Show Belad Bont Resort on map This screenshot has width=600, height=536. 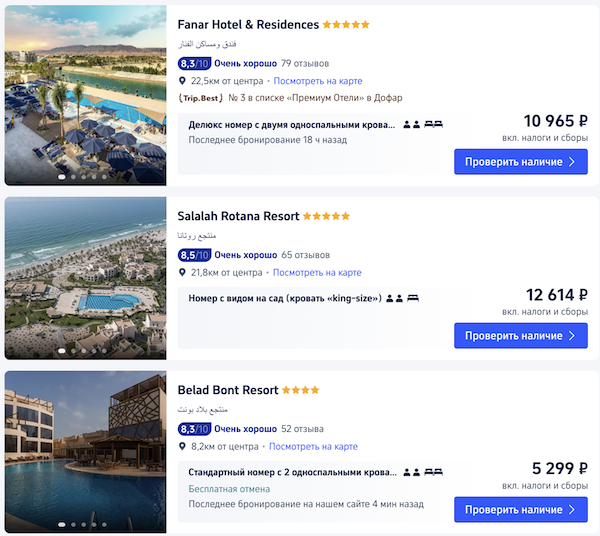(x=313, y=446)
